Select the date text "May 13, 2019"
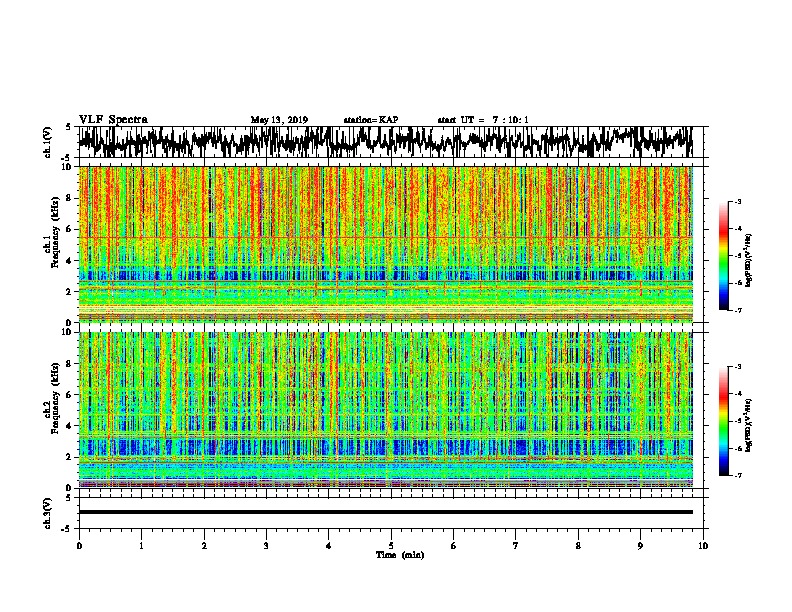 point(279,120)
